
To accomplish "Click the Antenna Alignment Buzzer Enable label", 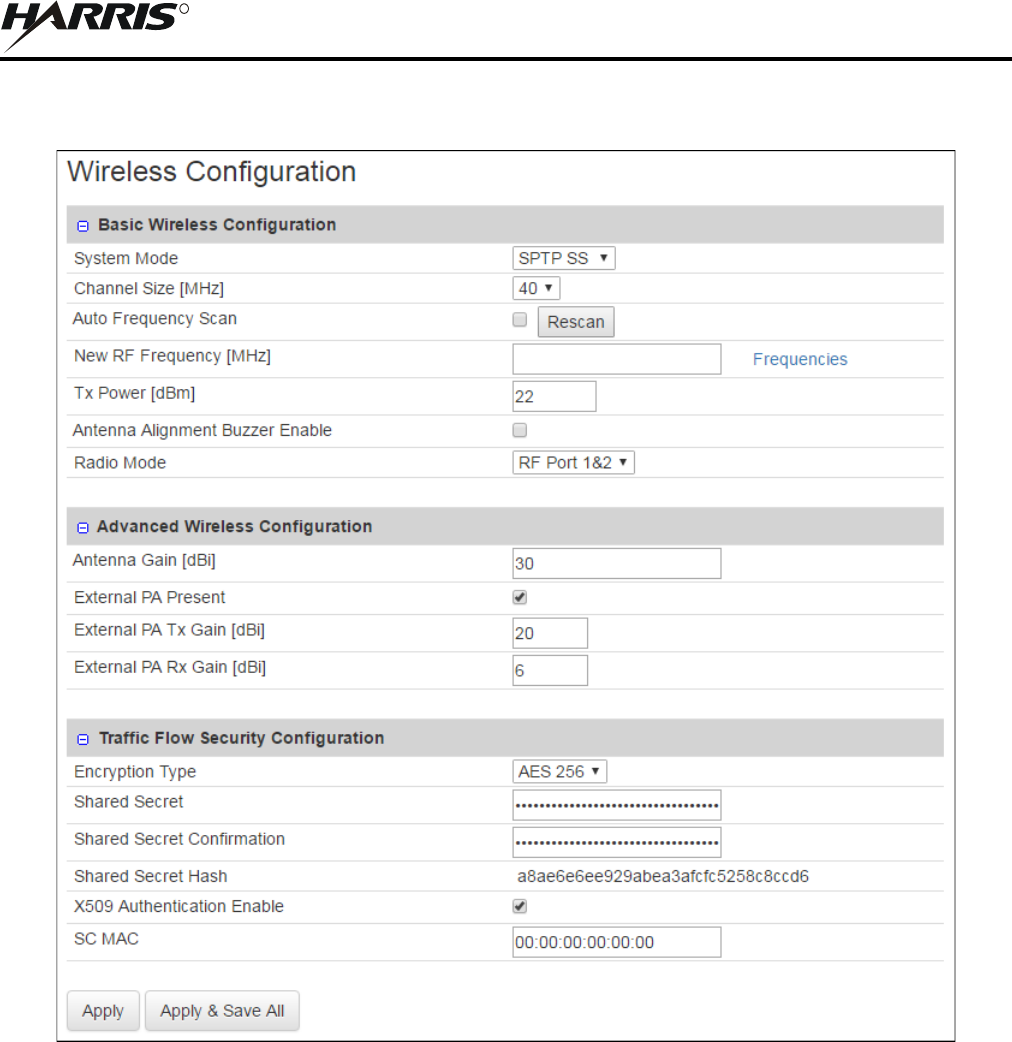I will [202, 430].
